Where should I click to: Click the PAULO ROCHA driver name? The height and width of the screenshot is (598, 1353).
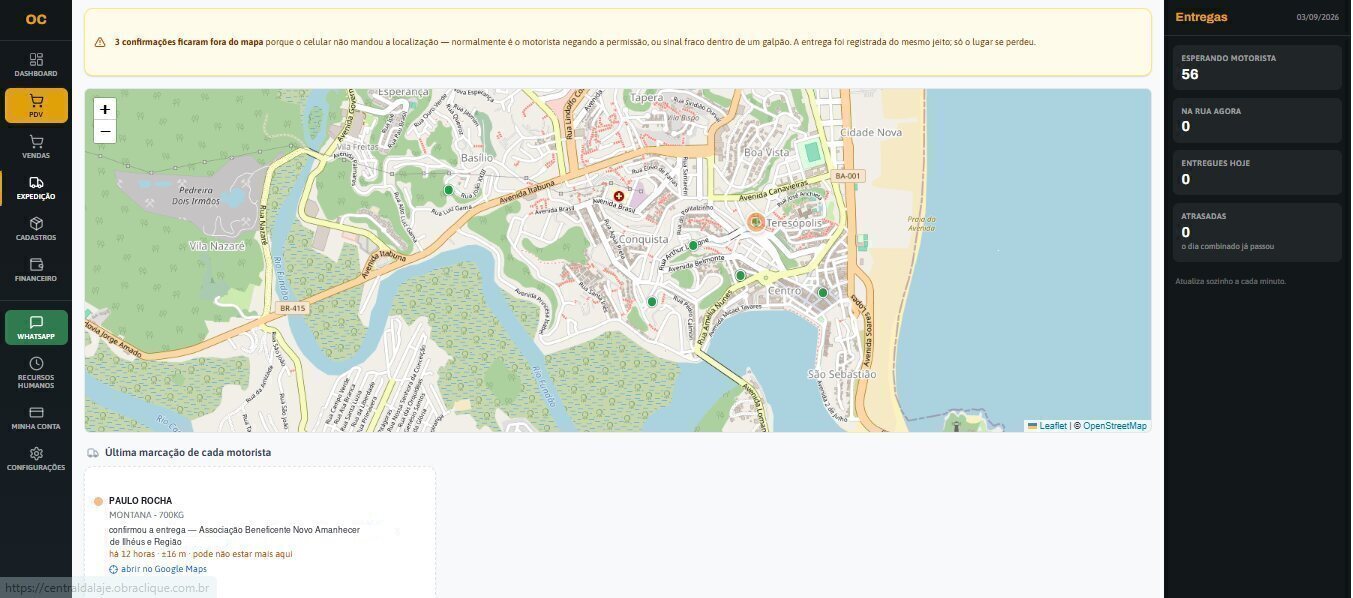pyautogui.click(x=140, y=501)
